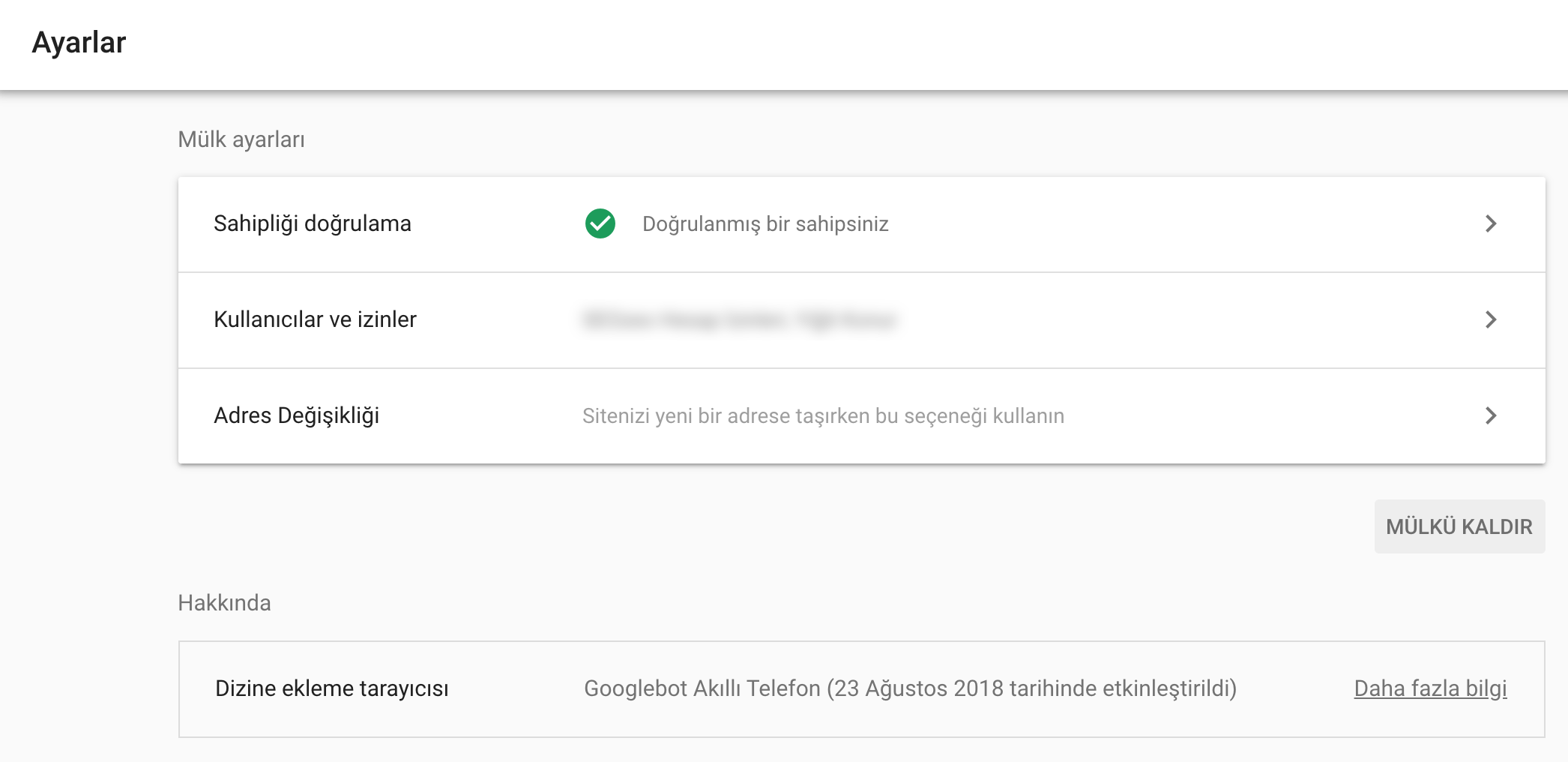The image size is (1568, 762).
Task: Expand Adres Değişikliği using the right chevron
Action: tap(1491, 415)
